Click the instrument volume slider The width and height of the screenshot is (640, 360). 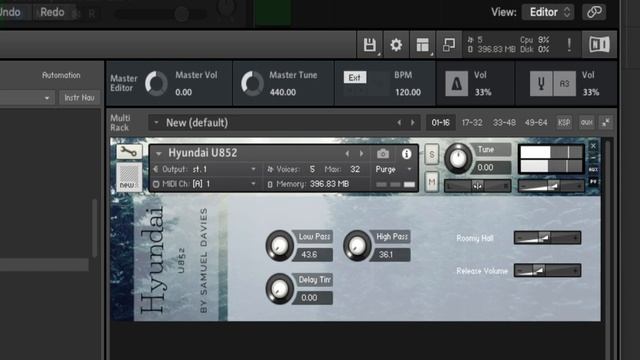tap(551, 186)
